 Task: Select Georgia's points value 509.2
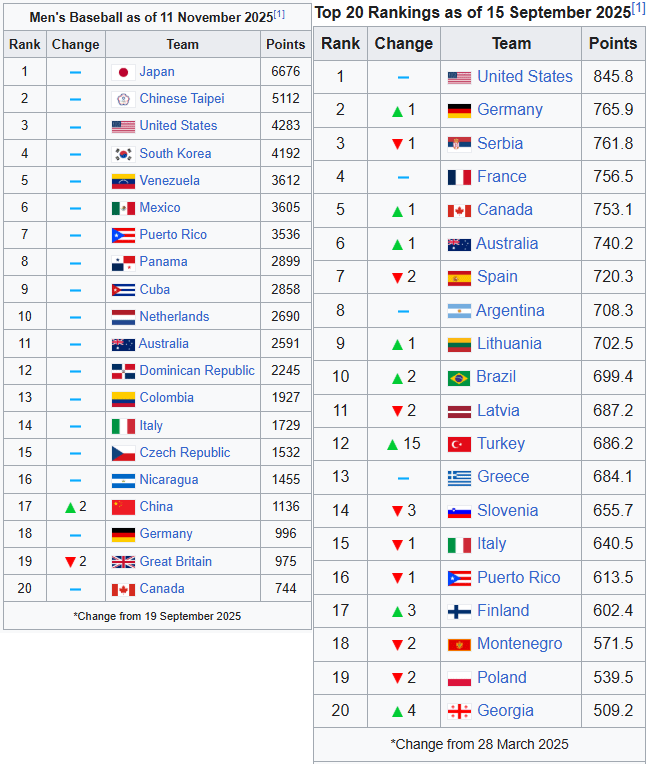pos(613,711)
